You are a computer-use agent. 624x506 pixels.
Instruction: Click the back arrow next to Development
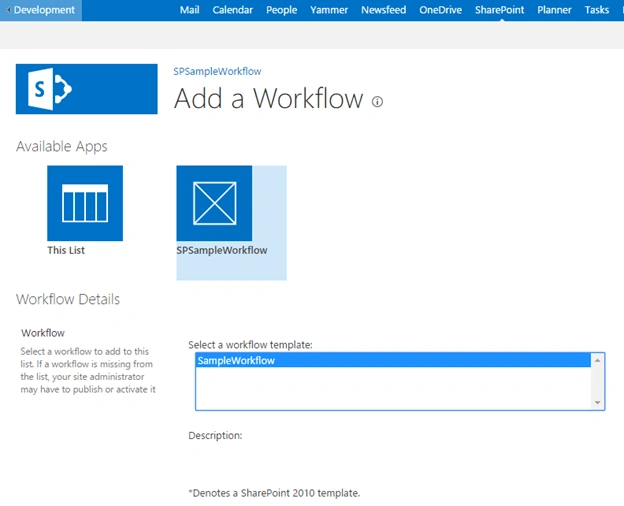8,10
